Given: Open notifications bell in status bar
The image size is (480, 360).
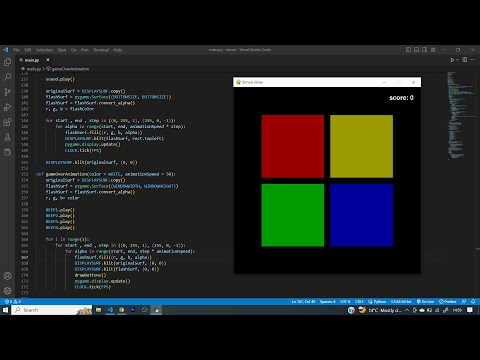Looking at the screenshot, I should 473,301.
